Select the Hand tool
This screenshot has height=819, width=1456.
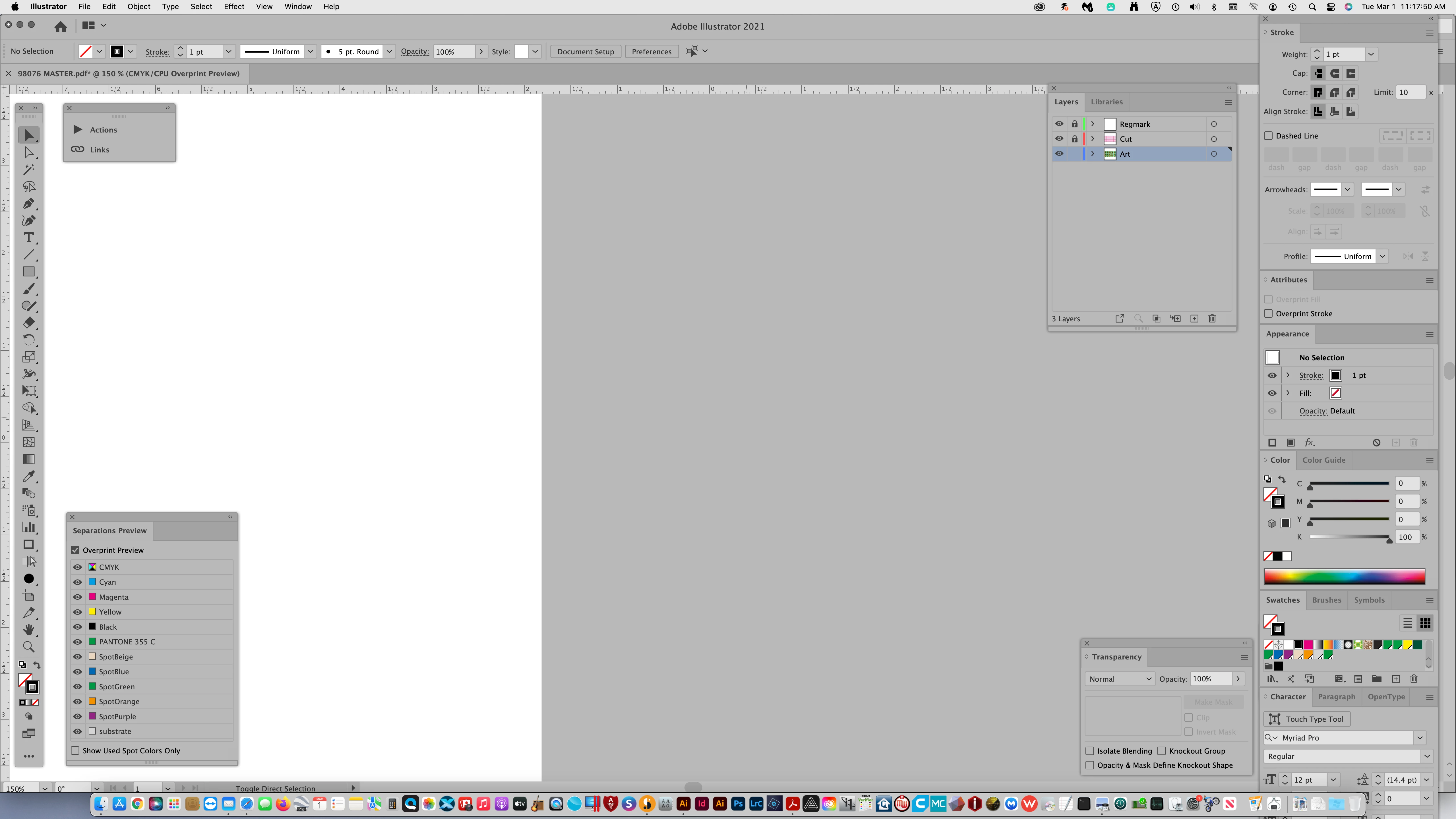[29, 630]
